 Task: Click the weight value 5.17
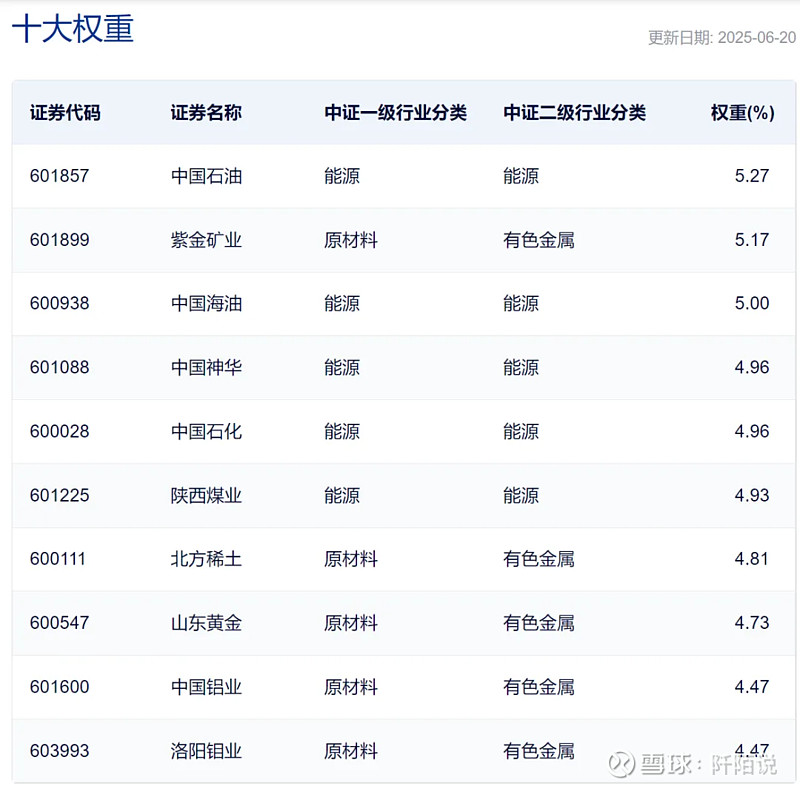coord(752,240)
